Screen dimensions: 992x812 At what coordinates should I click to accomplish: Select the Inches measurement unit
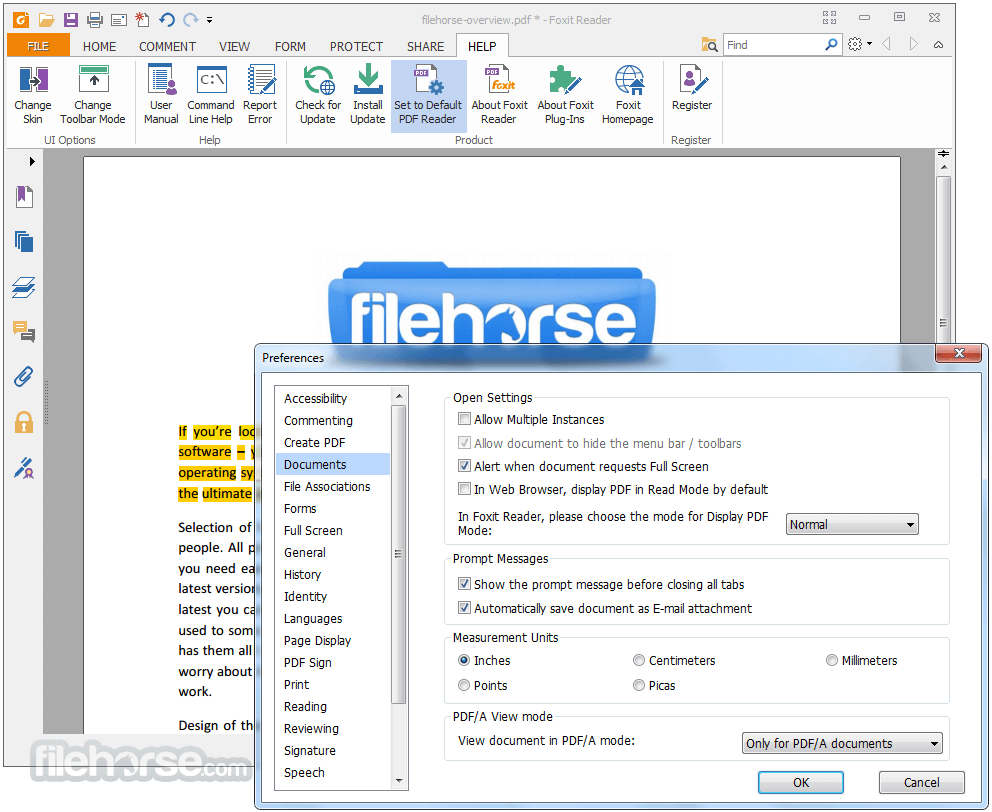(x=464, y=660)
